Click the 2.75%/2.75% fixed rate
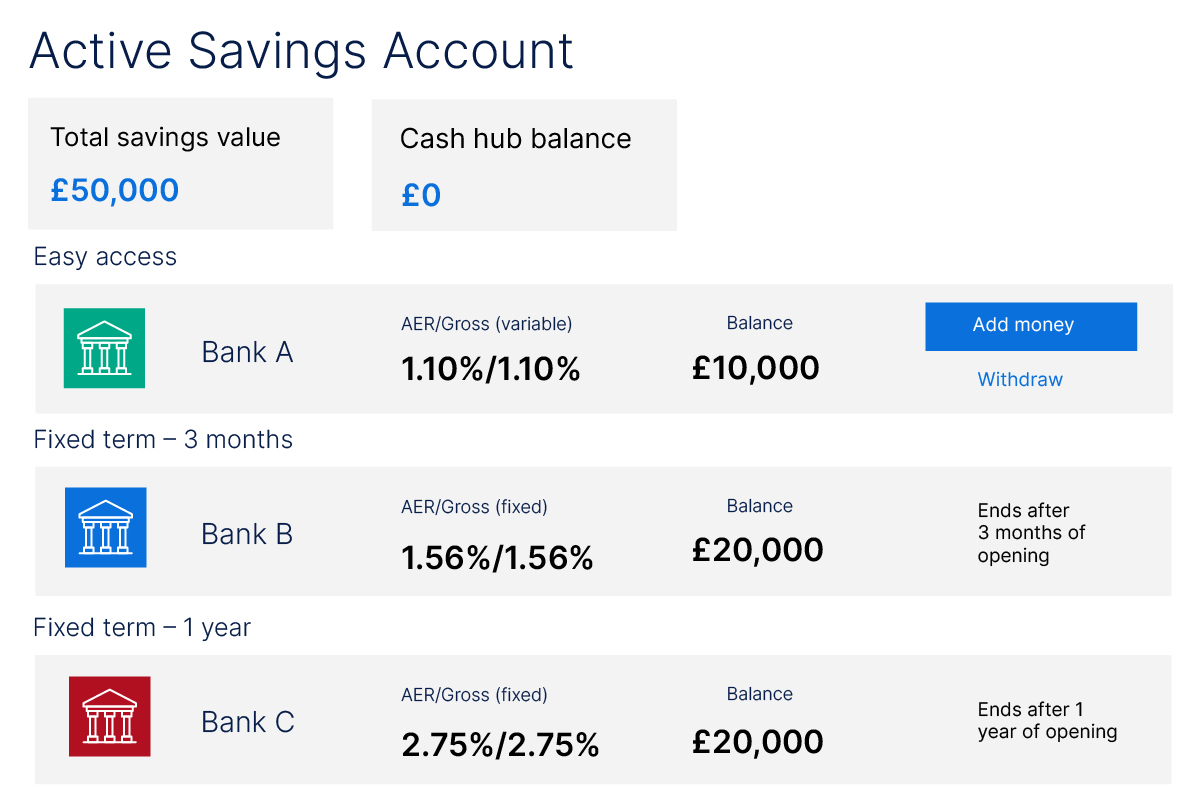Image resolution: width=1201 pixels, height=801 pixels. 500,744
